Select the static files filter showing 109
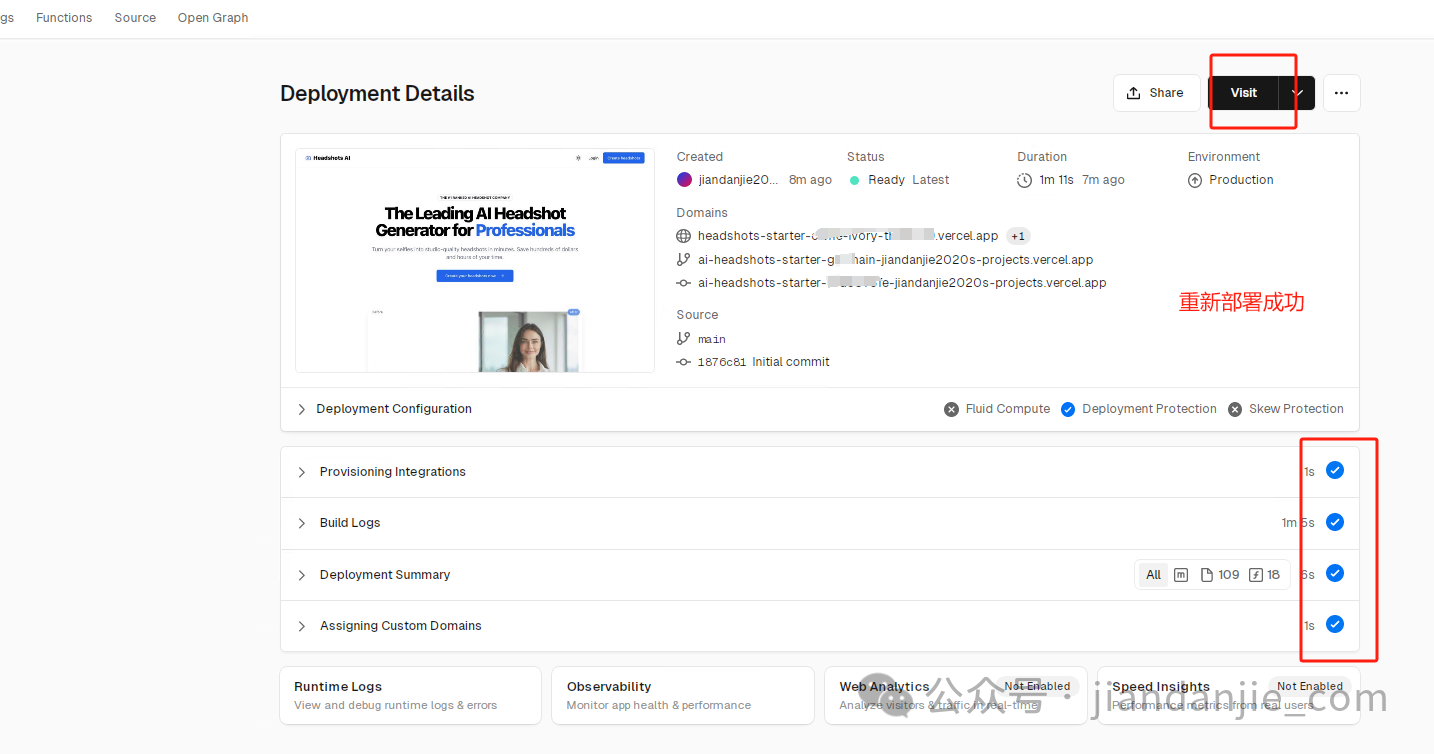The height and width of the screenshot is (754, 1434). click(1220, 575)
